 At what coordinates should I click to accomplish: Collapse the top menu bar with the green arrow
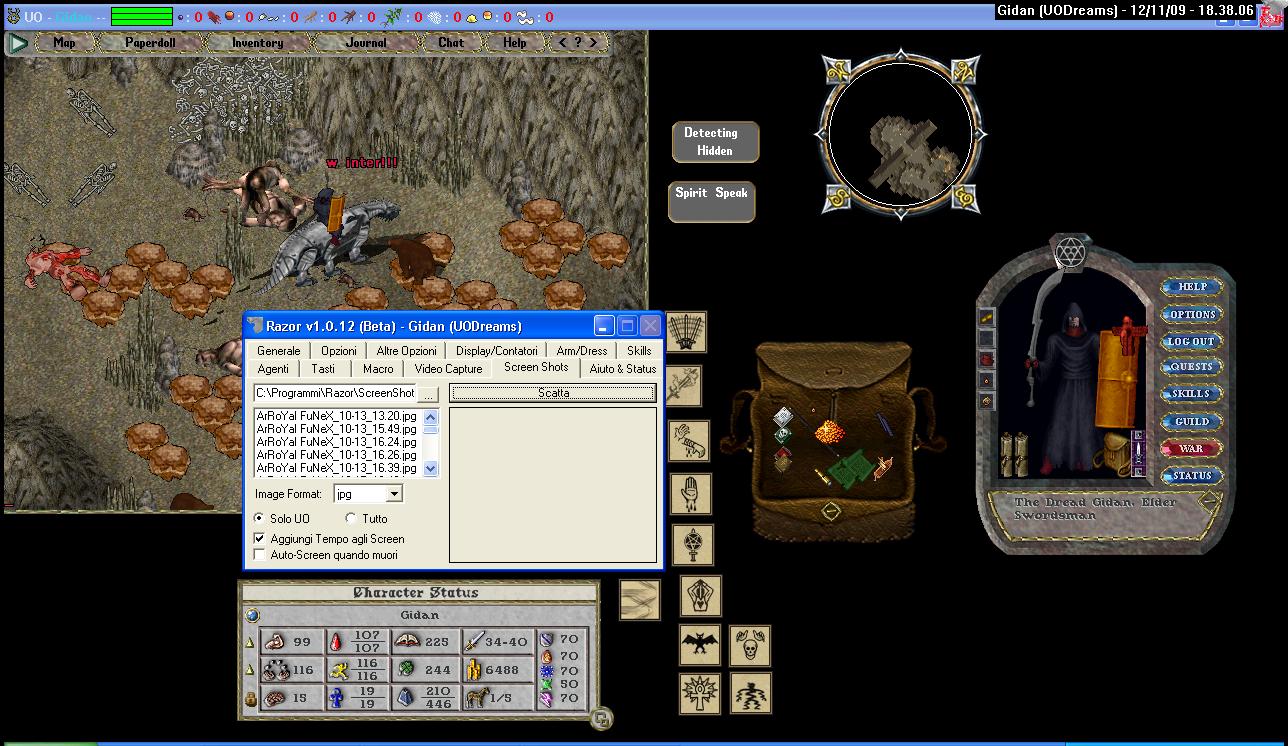pyautogui.click(x=17, y=43)
